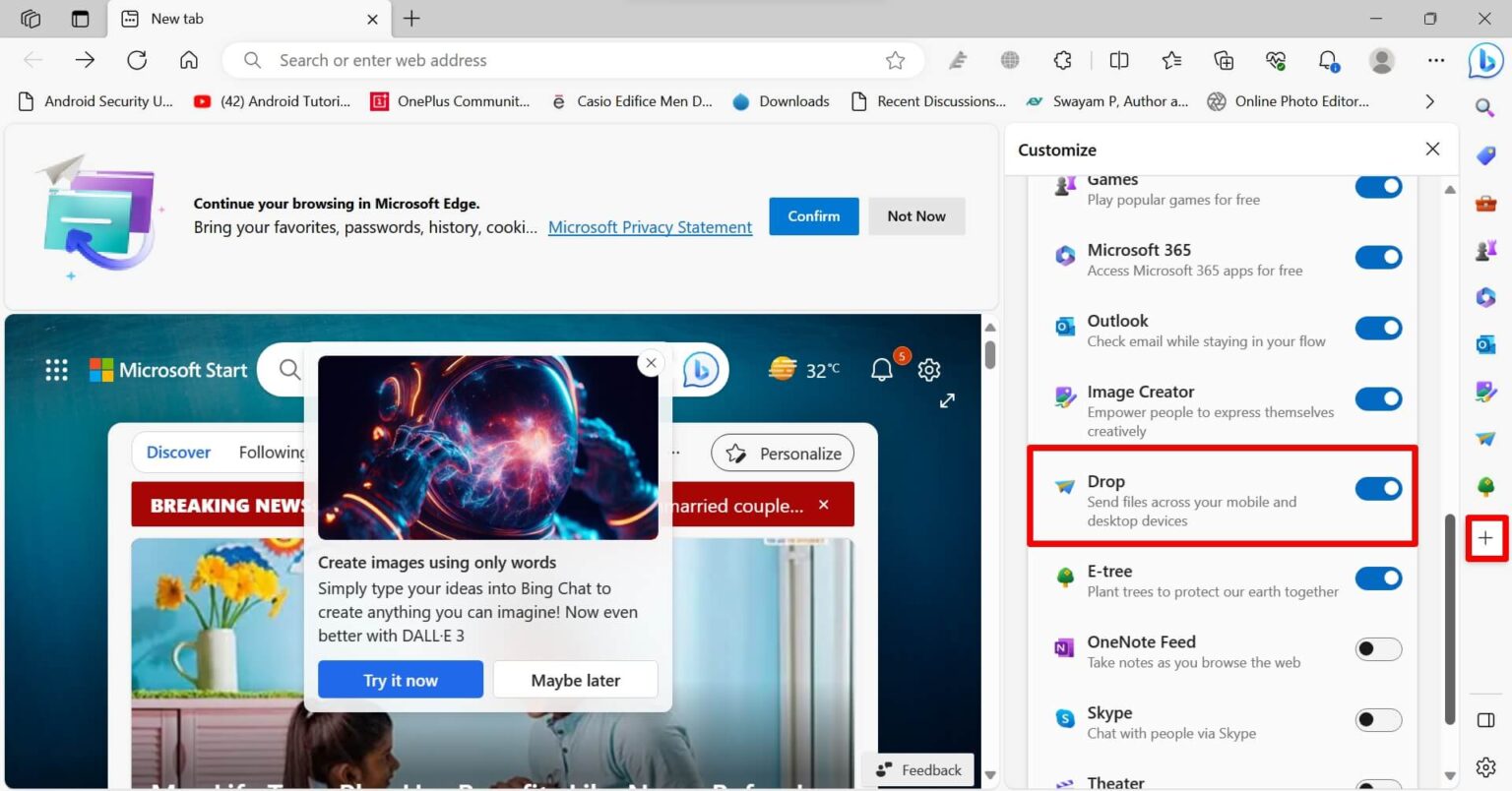This screenshot has width=1512, height=791.
Task: Expand the overflowing favorites bar chevron
Action: pyautogui.click(x=1429, y=100)
